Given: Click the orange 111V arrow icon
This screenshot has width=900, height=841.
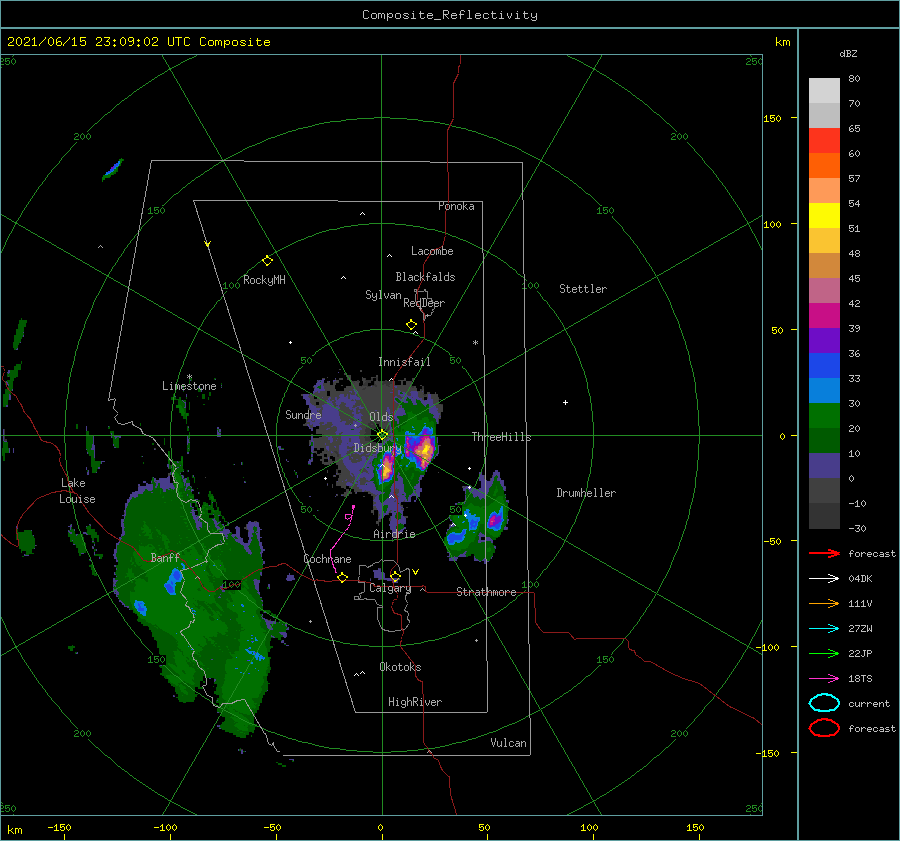Looking at the screenshot, I should click(824, 603).
